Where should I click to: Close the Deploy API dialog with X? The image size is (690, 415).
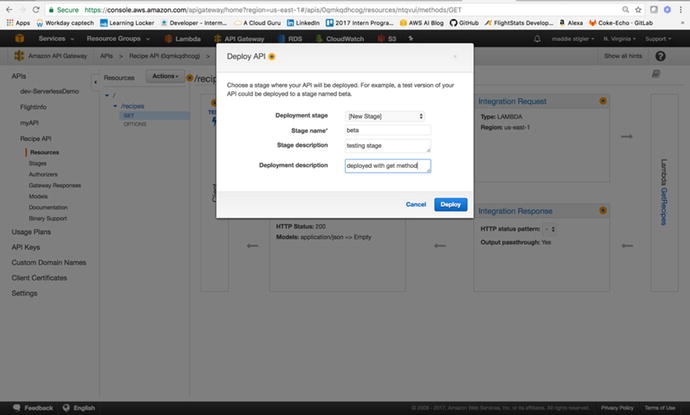(x=455, y=57)
